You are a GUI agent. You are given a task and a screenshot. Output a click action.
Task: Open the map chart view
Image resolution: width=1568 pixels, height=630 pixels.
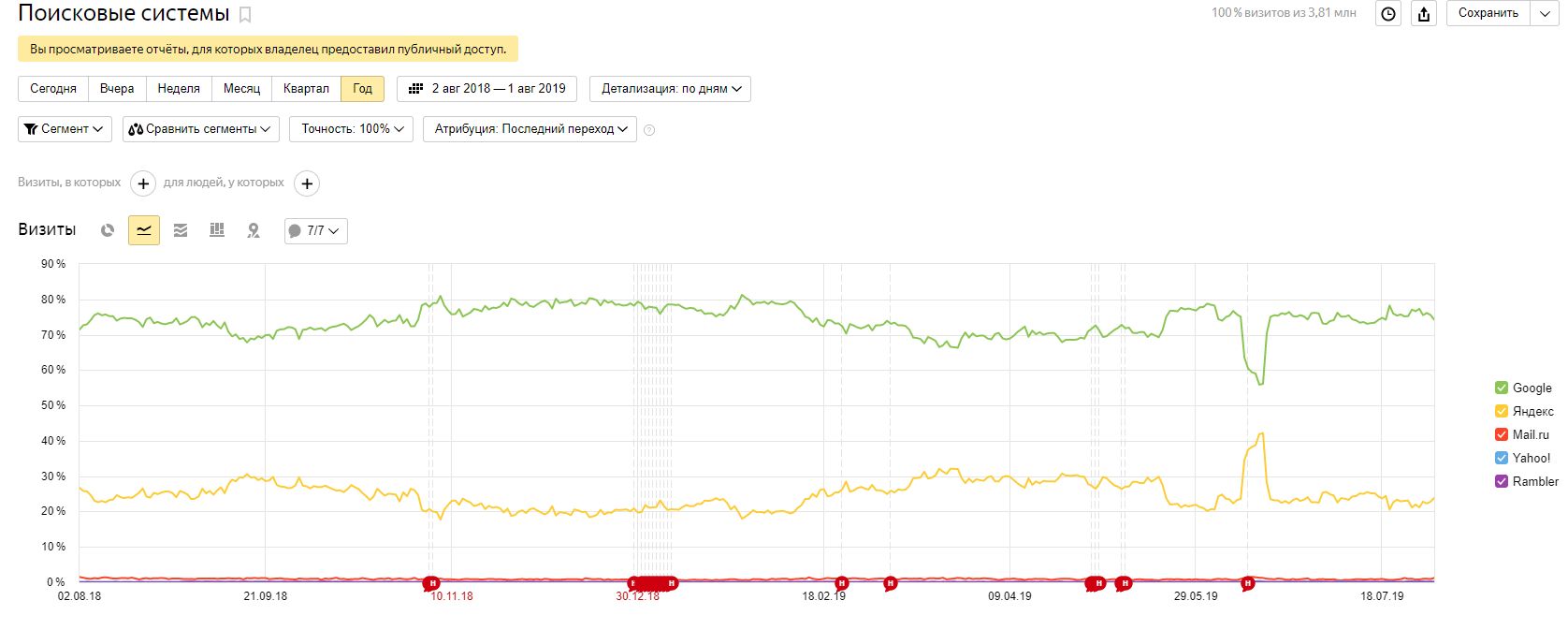click(254, 230)
